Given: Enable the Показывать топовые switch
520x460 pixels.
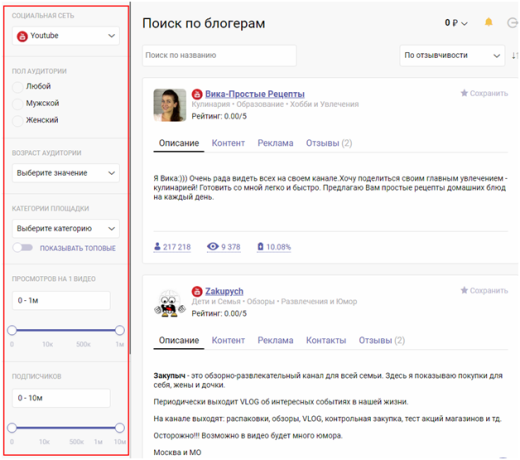Looking at the screenshot, I should [x=23, y=248].
